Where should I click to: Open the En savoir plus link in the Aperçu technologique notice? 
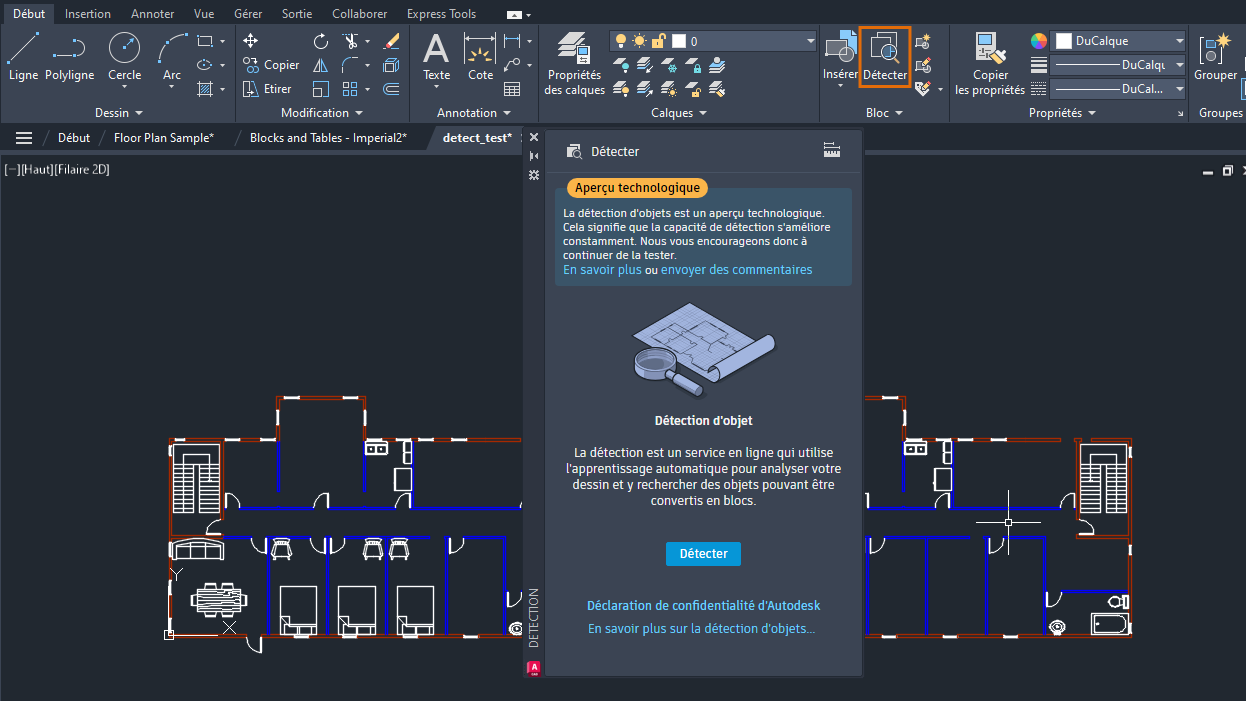click(x=602, y=270)
